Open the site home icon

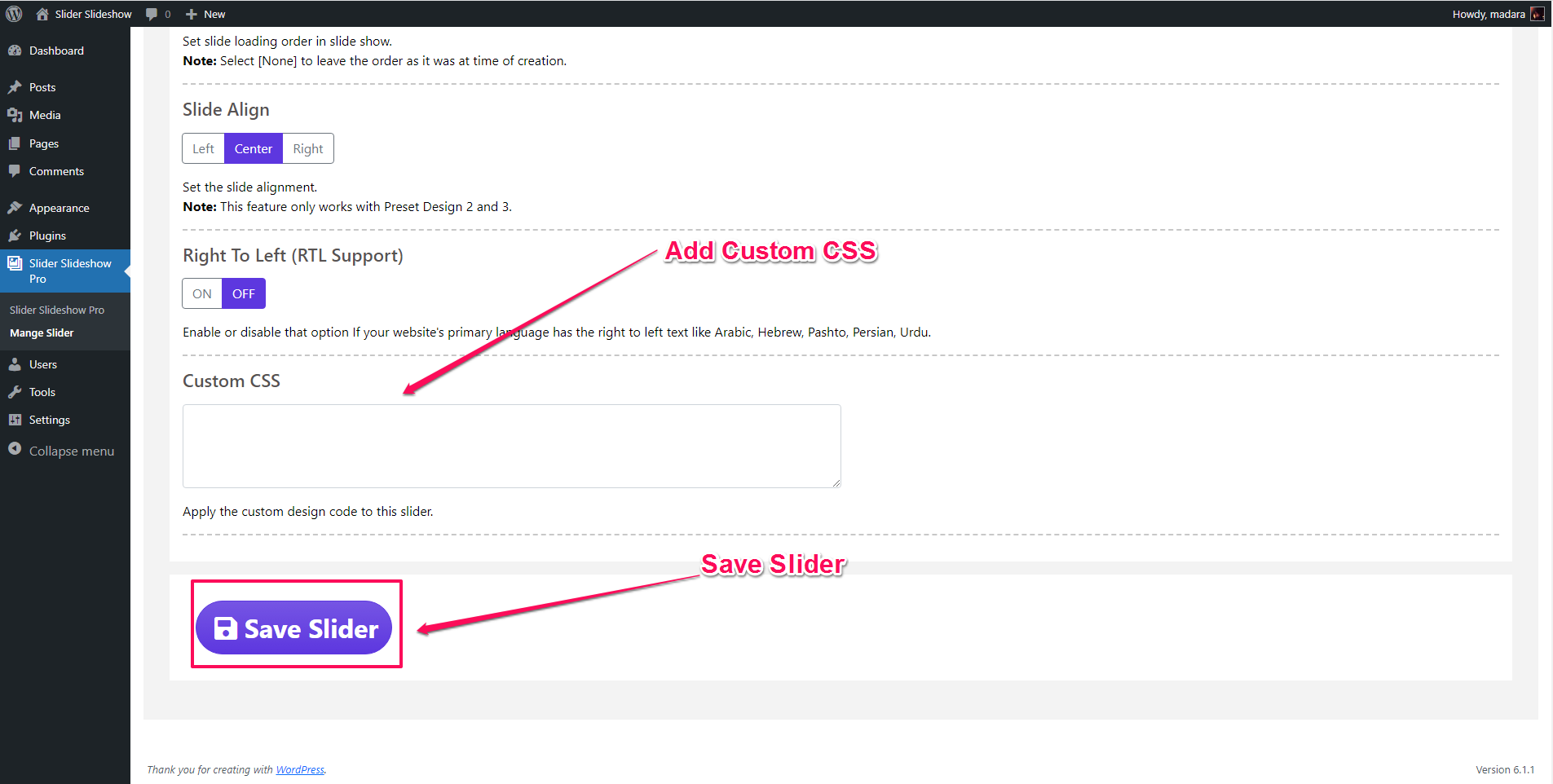42,14
